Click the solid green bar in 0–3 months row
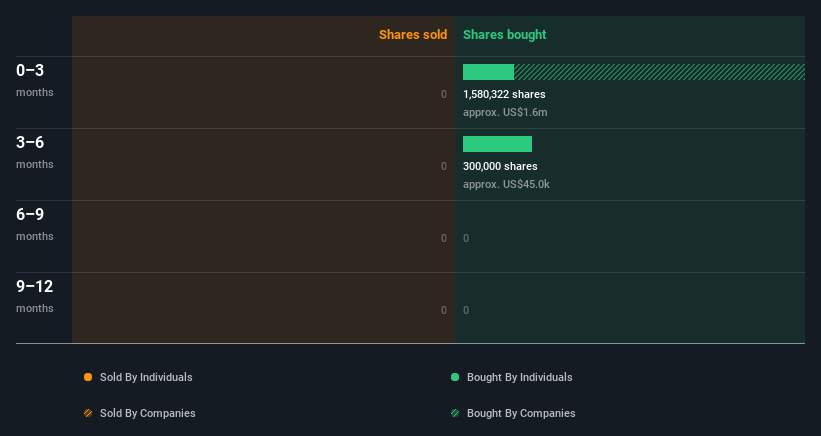 488,72
